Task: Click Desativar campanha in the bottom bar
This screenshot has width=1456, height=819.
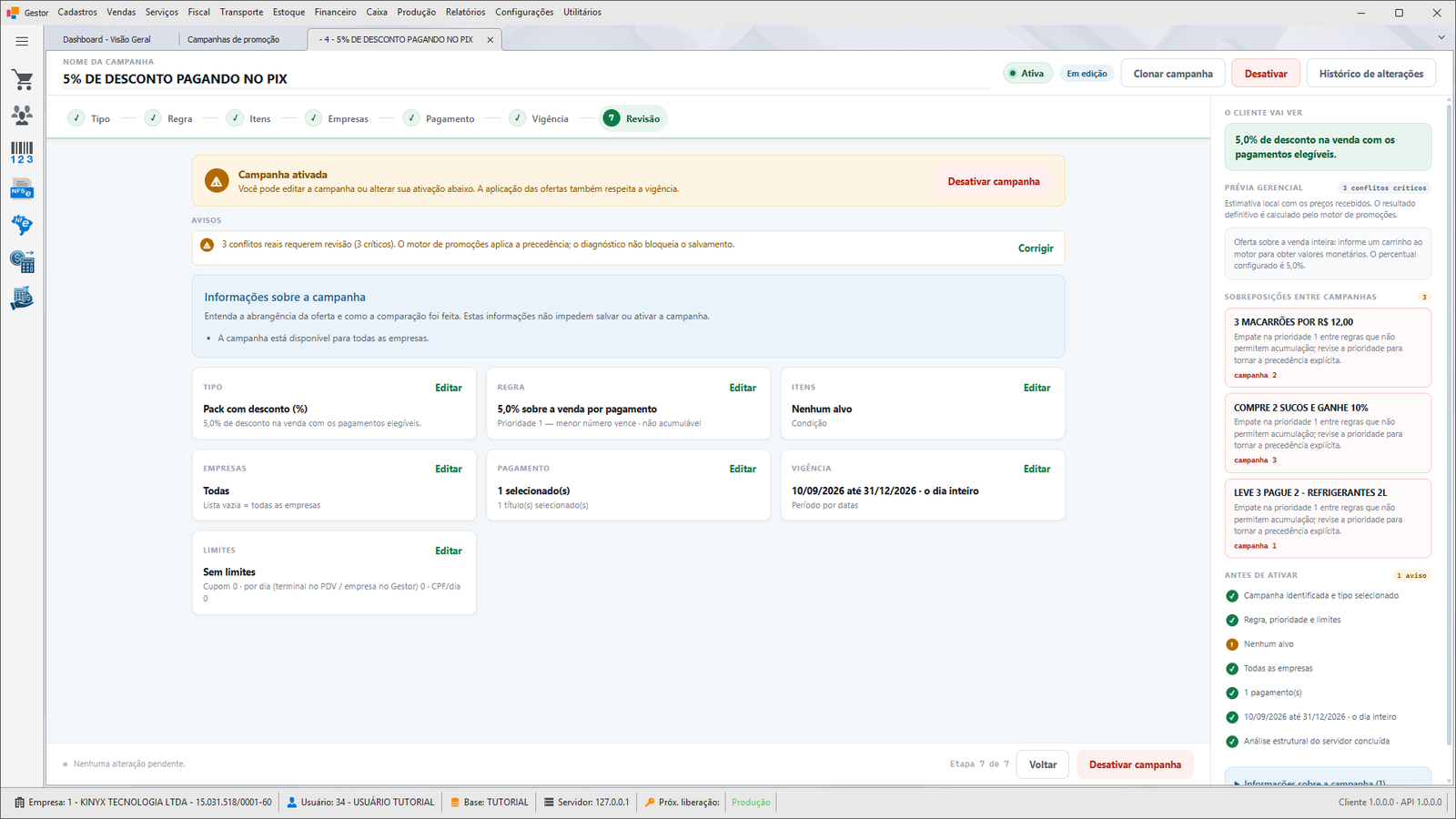Action: pyautogui.click(x=1135, y=765)
